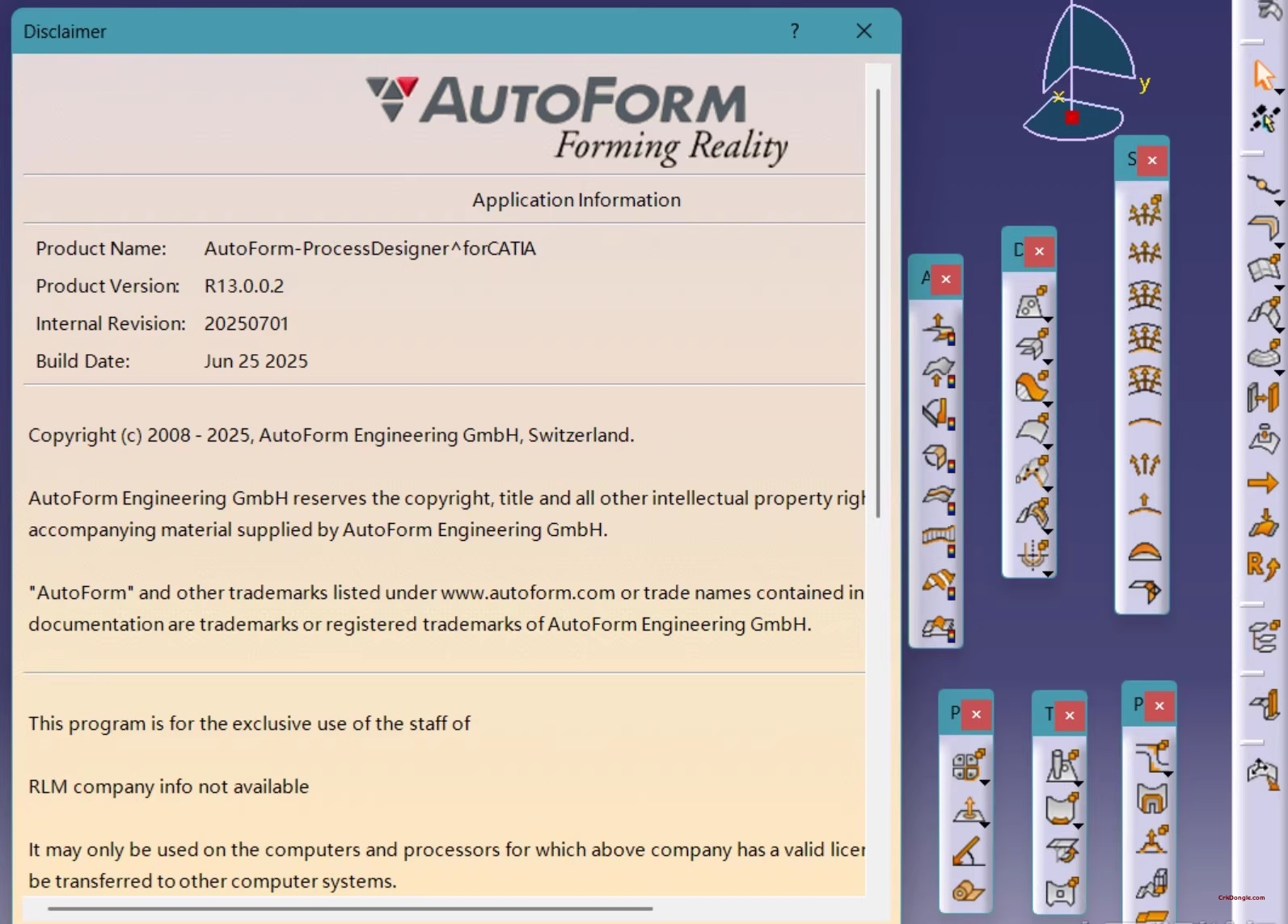Open dropdown under four-quadrant parts icon

point(985,783)
